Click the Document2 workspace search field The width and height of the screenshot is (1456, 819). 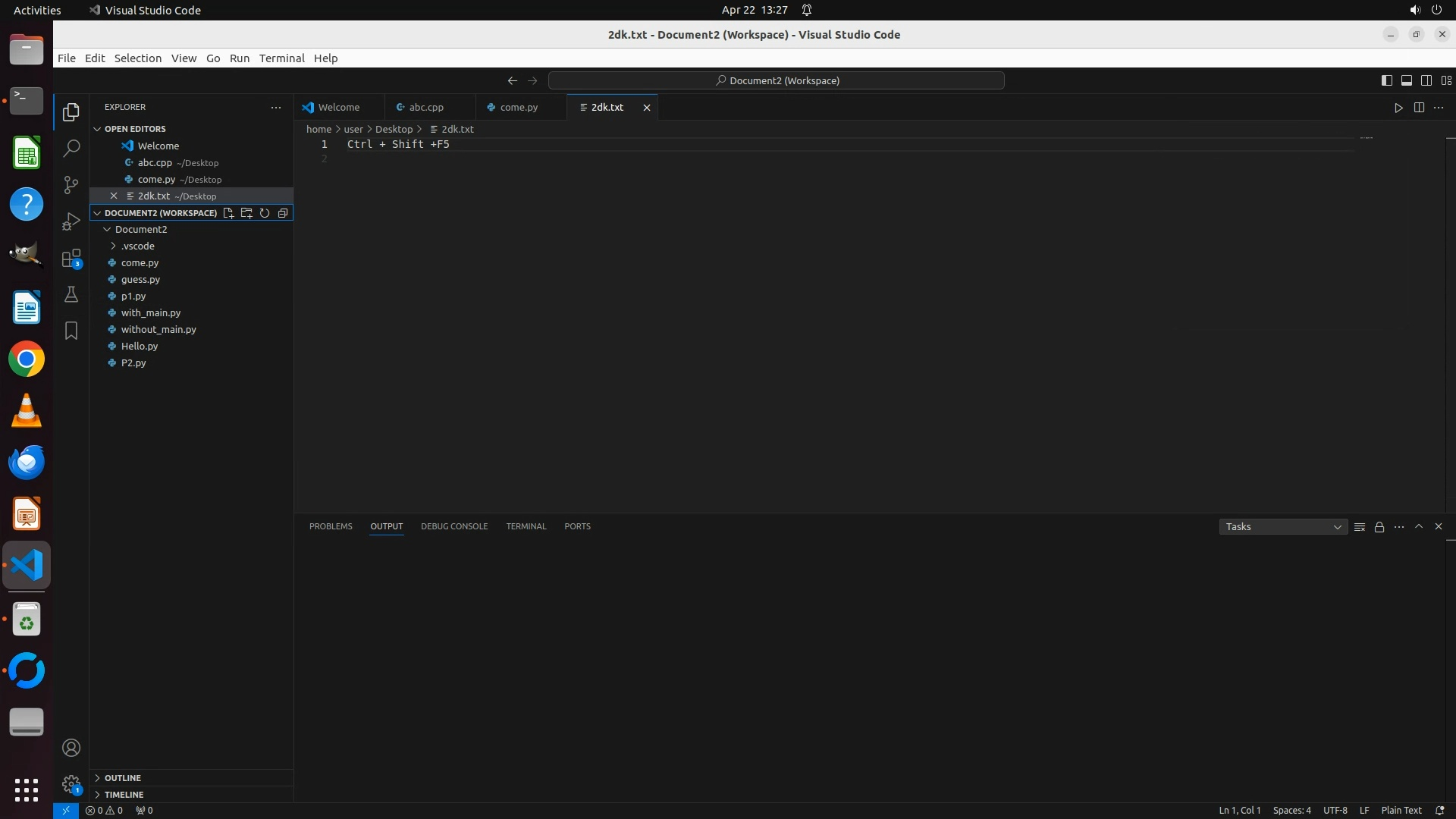tap(777, 80)
